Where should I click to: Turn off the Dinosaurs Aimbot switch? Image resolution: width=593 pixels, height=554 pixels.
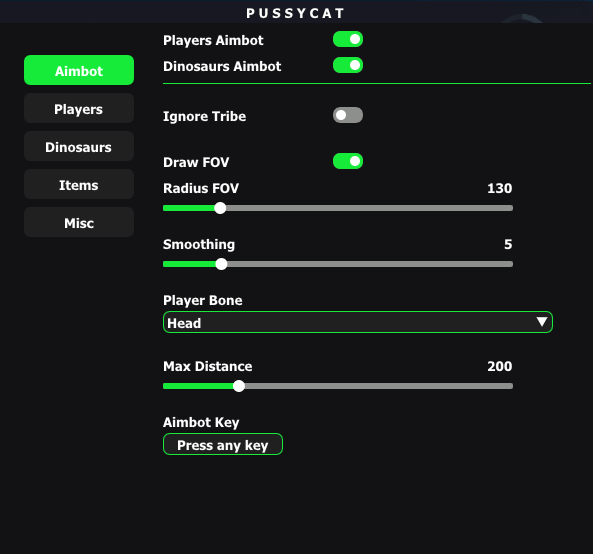pyautogui.click(x=348, y=65)
